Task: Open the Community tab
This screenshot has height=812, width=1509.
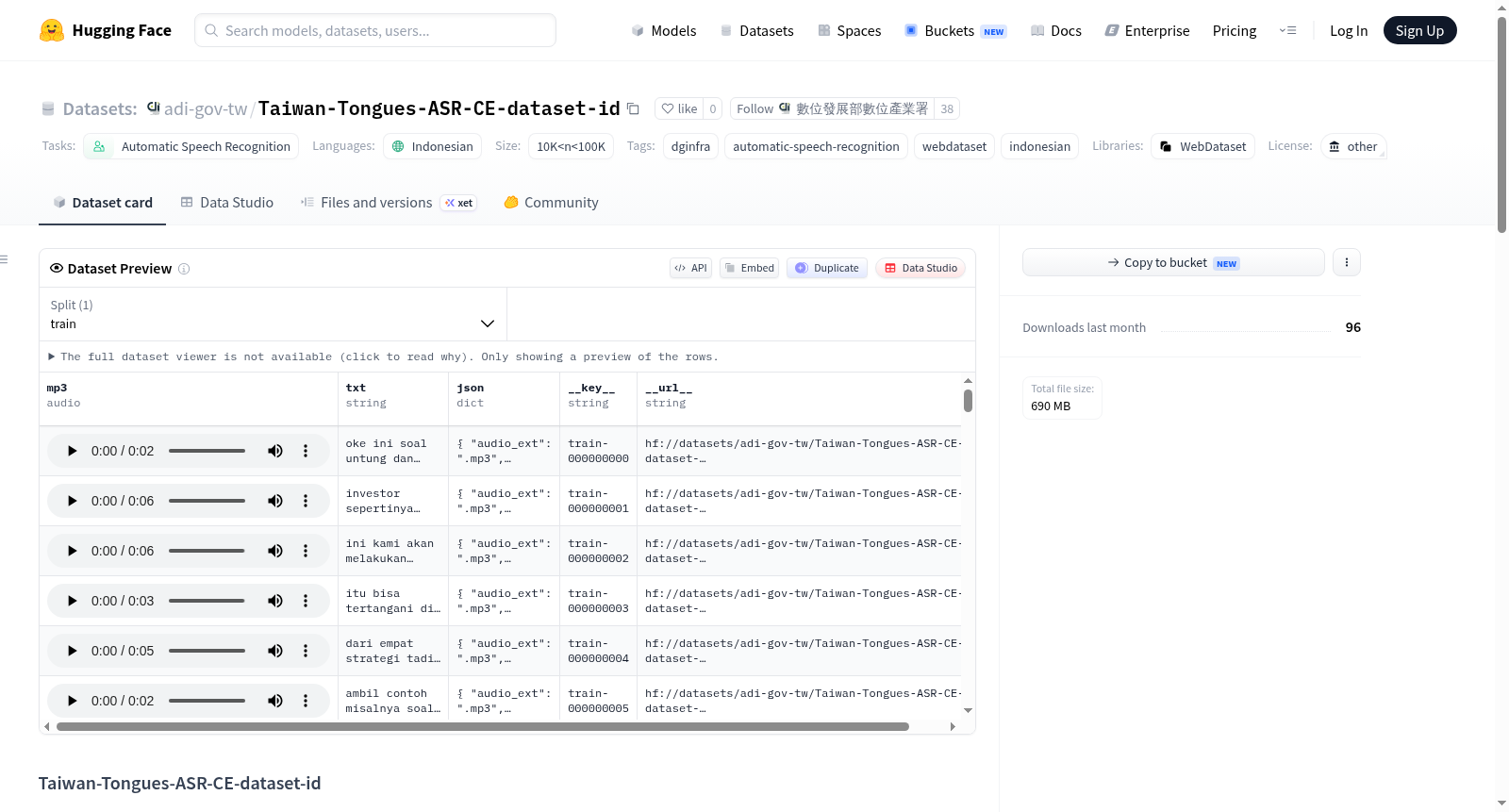Action: [551, 203]
